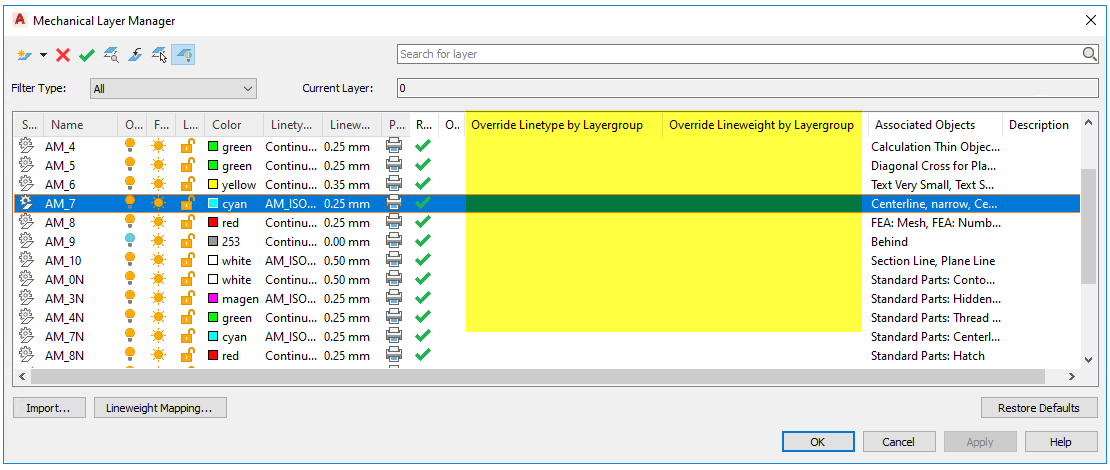Click the red X delete layer icon
Screen dimensions: 1110x470
coord(63,55)
